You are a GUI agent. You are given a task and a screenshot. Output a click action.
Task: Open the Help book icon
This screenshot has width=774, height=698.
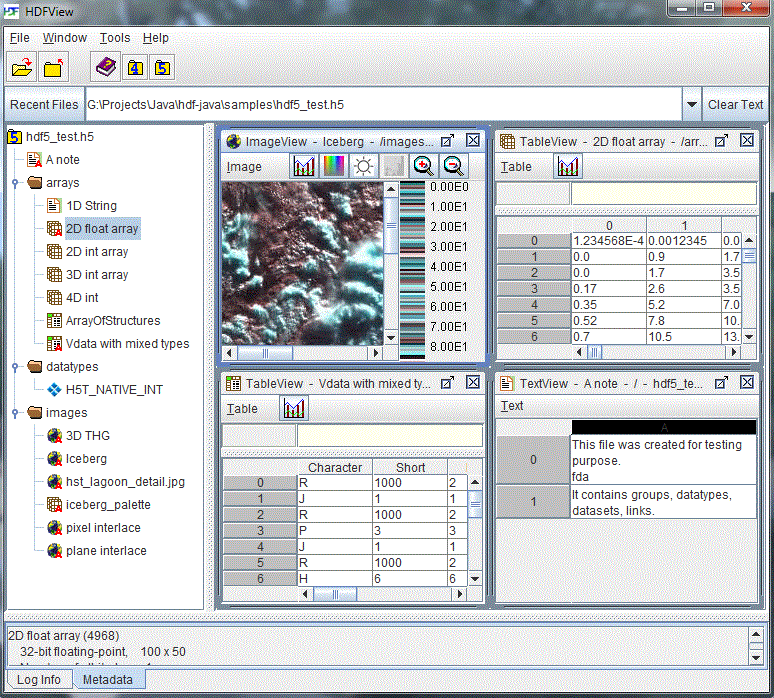[x=106, y=67]
